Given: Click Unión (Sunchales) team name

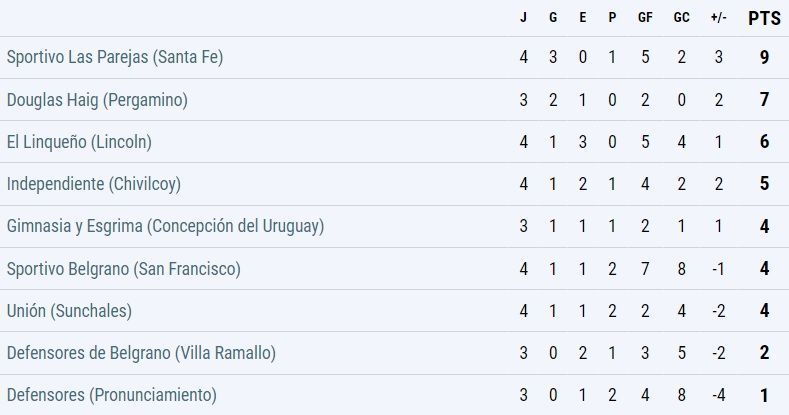Looking at the screenshot, I should (69, 310).
